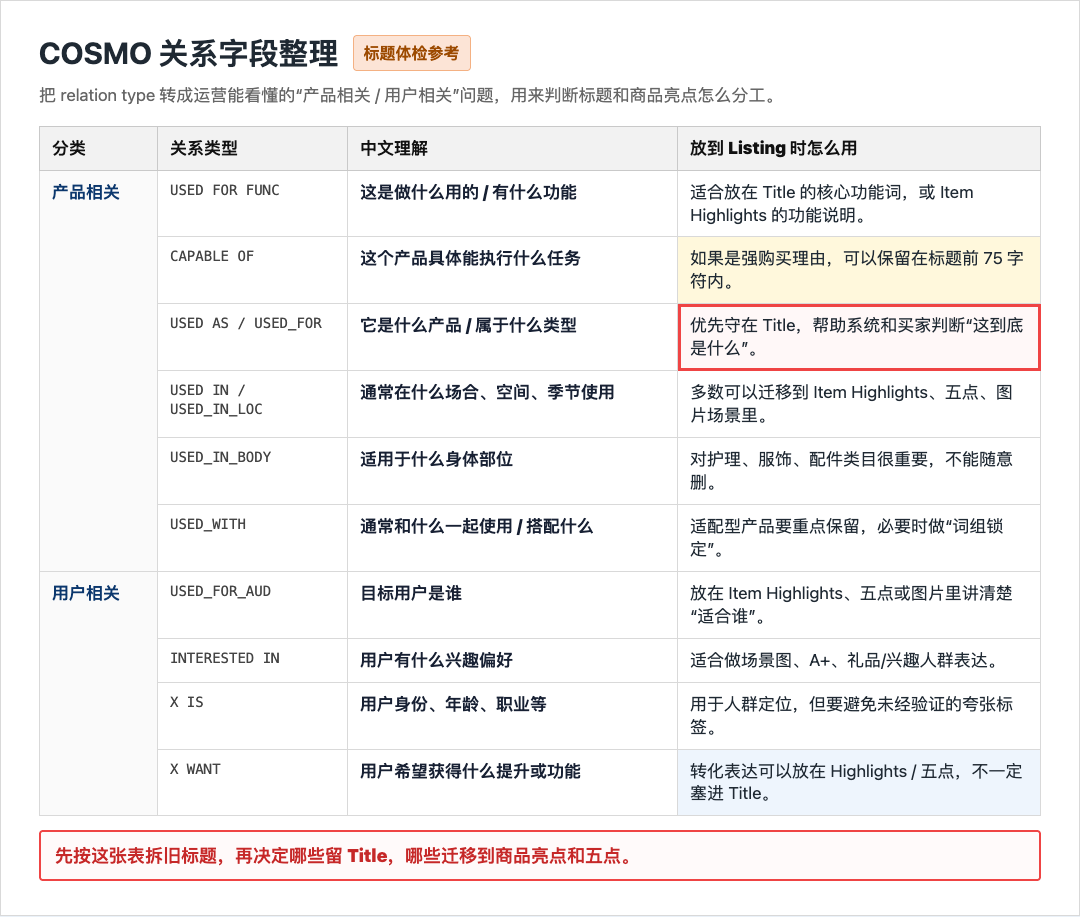This screenshot has height=917, width=1080.
Task: Click 用户身份、年龄、职业等
Action: 453,704
